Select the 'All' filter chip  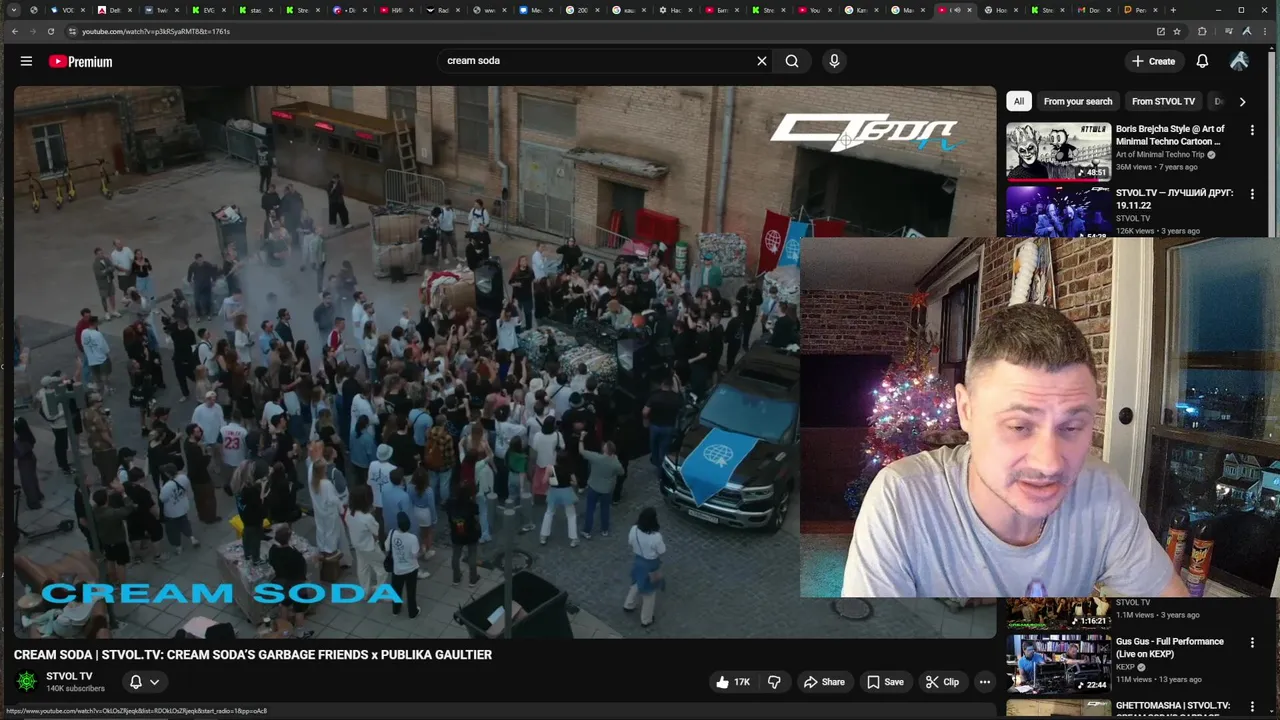coord(1018,101)
